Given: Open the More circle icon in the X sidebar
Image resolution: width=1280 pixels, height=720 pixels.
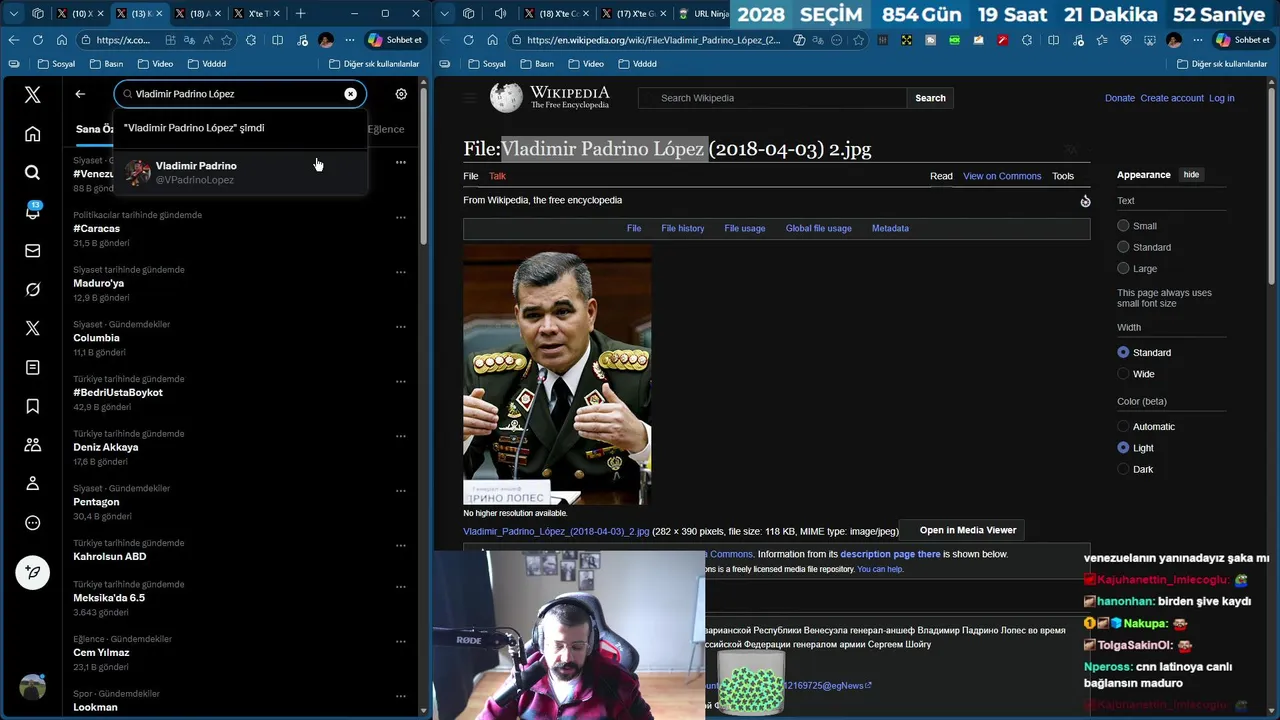Looking at the screenshot, I should coord(32,523).
